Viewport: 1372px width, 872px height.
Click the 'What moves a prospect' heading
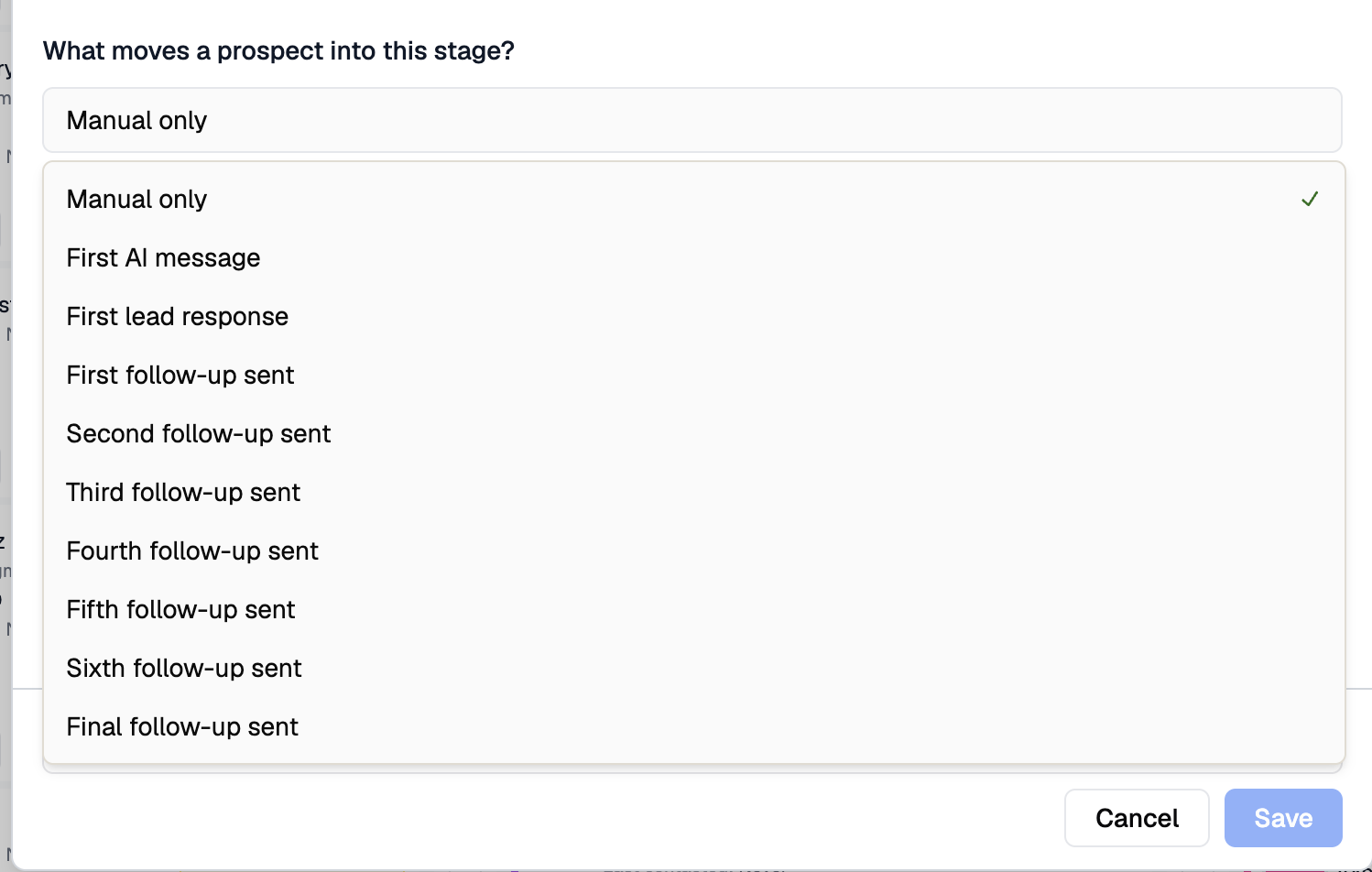pos(278,50)
